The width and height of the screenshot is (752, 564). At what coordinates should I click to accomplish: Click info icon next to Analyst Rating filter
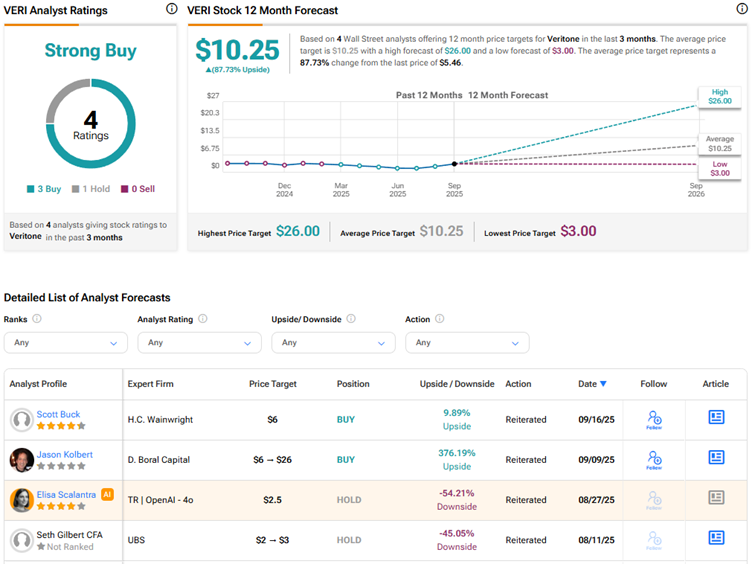(203, 319)
